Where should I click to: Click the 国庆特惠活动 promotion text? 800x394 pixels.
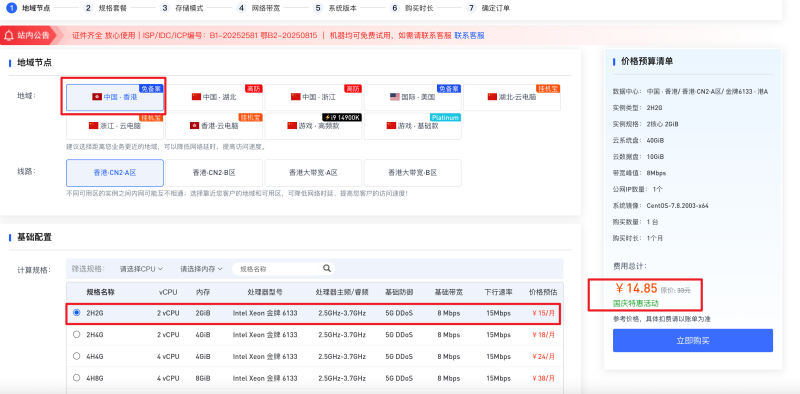(x=635, y=303)
